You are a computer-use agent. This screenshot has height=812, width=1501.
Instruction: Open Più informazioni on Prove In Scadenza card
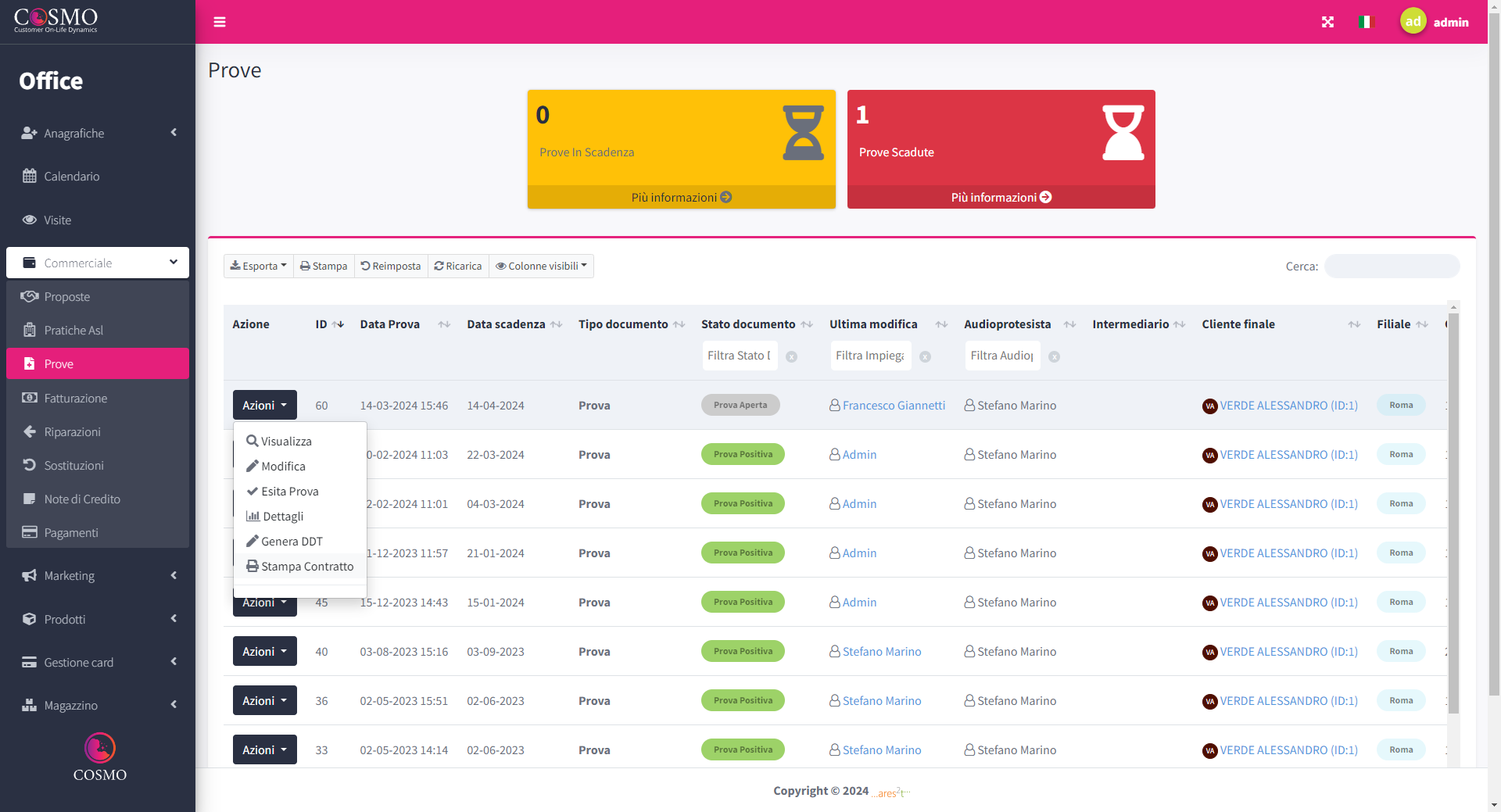point(682,198)
